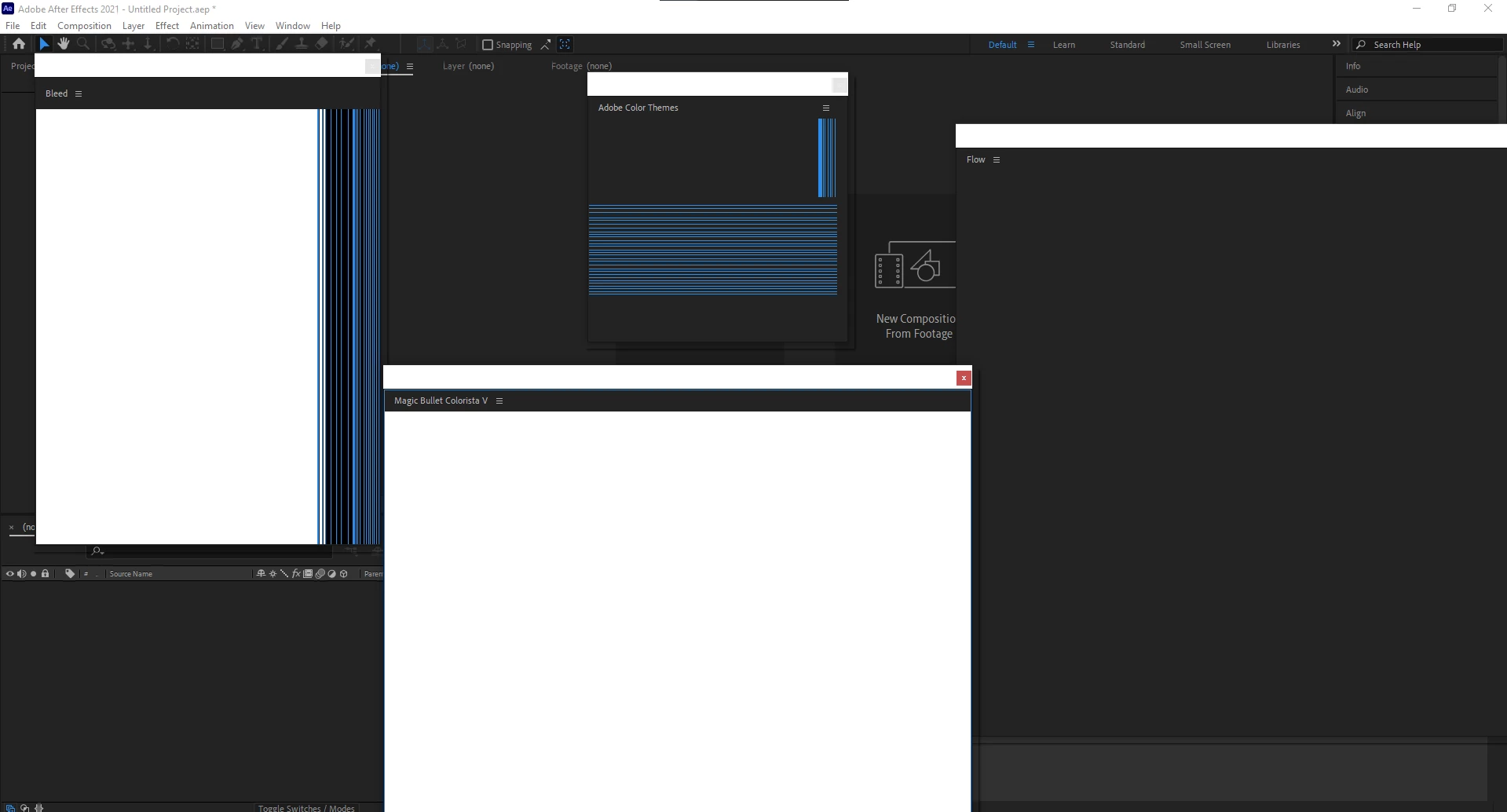The image size is (1507, 812).
Task: Switch to the Default workspace
Action: 1003,45
